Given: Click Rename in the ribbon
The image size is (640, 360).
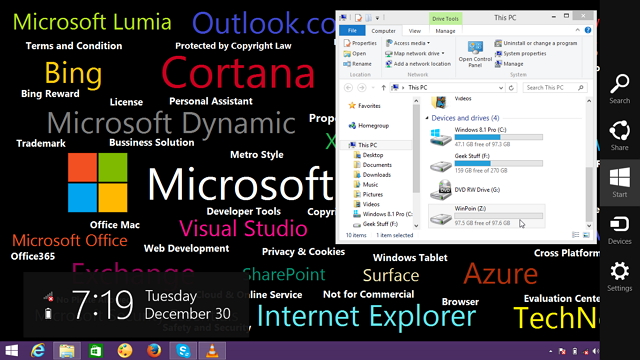Looking at the screenshot, I should pos(357,64).
